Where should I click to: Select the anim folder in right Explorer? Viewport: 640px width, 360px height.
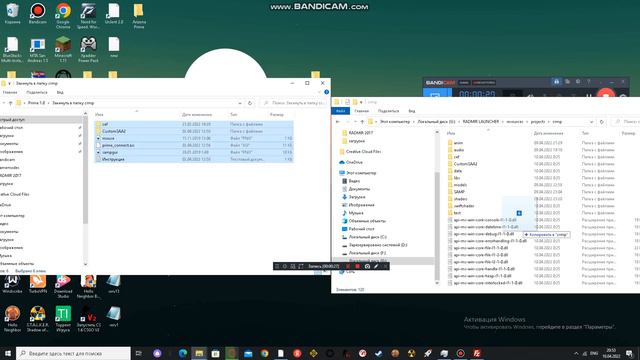click(x=458, y=143)
